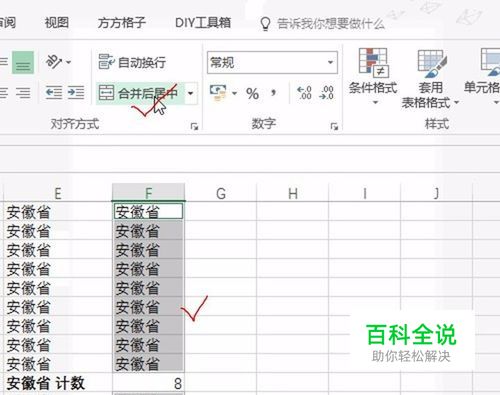The height and width of the screenshot is (395, 500).
Task: Select column H header
Action: (293, 193)
